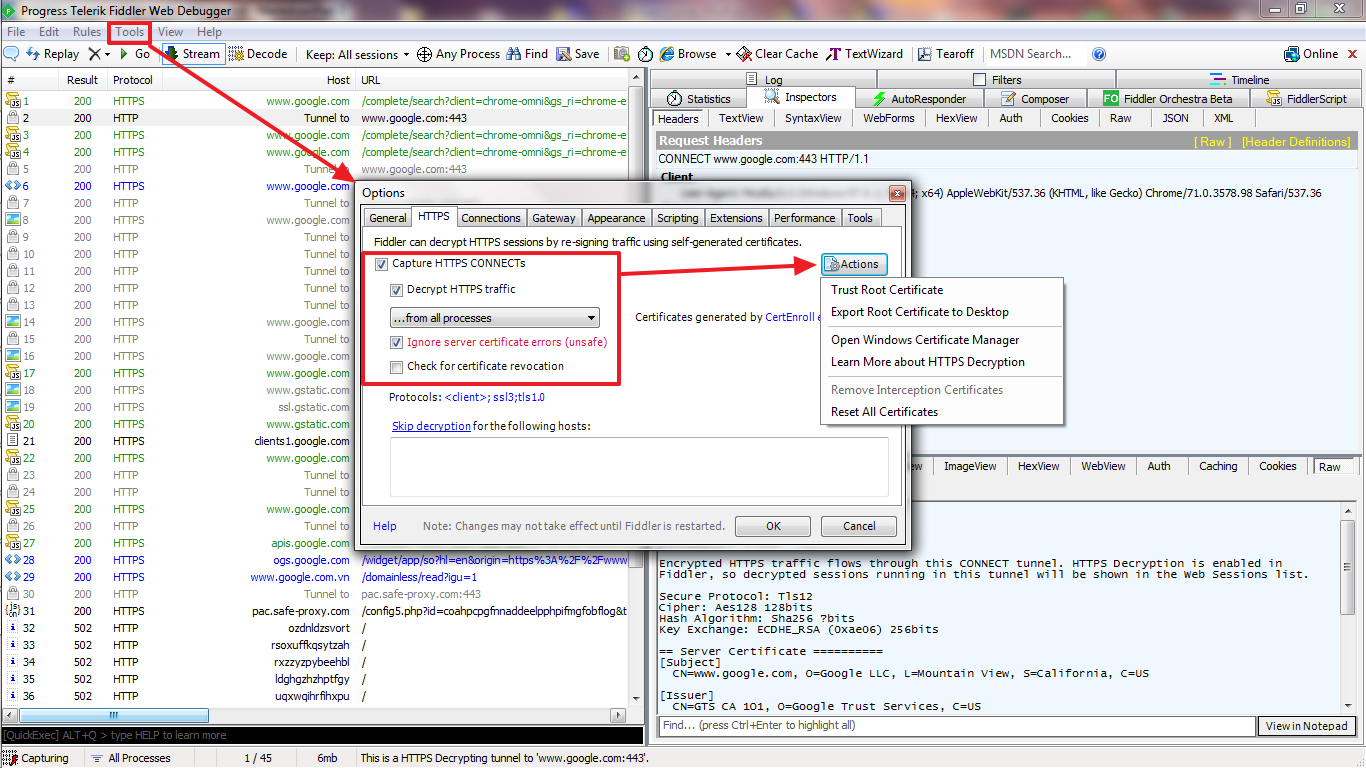Viewport: 1366px width, 768px height.
Task: Click the Capturing indicator in the status bar
Action: 37,758
